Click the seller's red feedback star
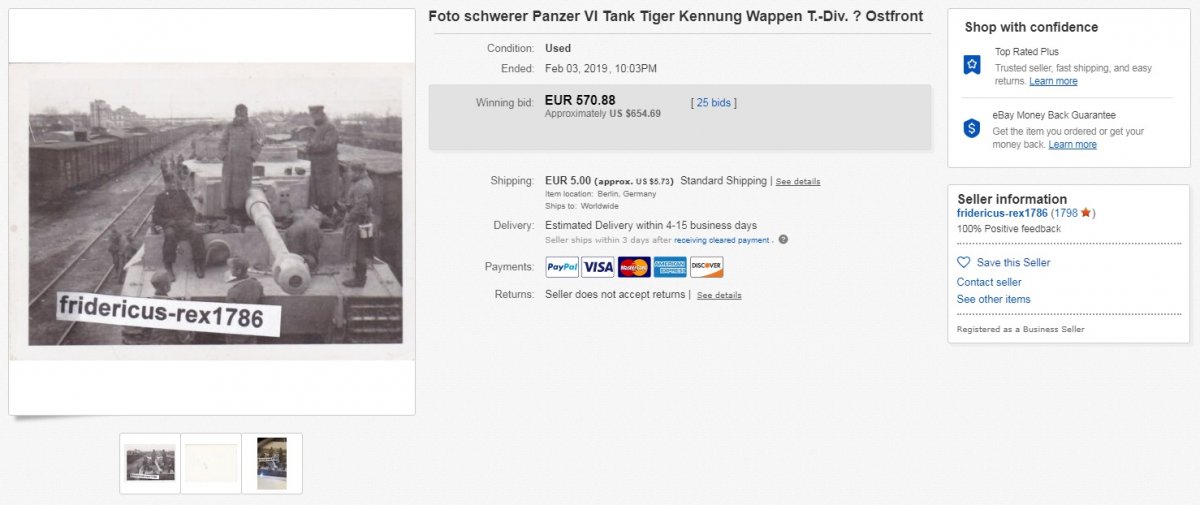1200x505 pixels. pyautogui.click(x=1087, y=213)
